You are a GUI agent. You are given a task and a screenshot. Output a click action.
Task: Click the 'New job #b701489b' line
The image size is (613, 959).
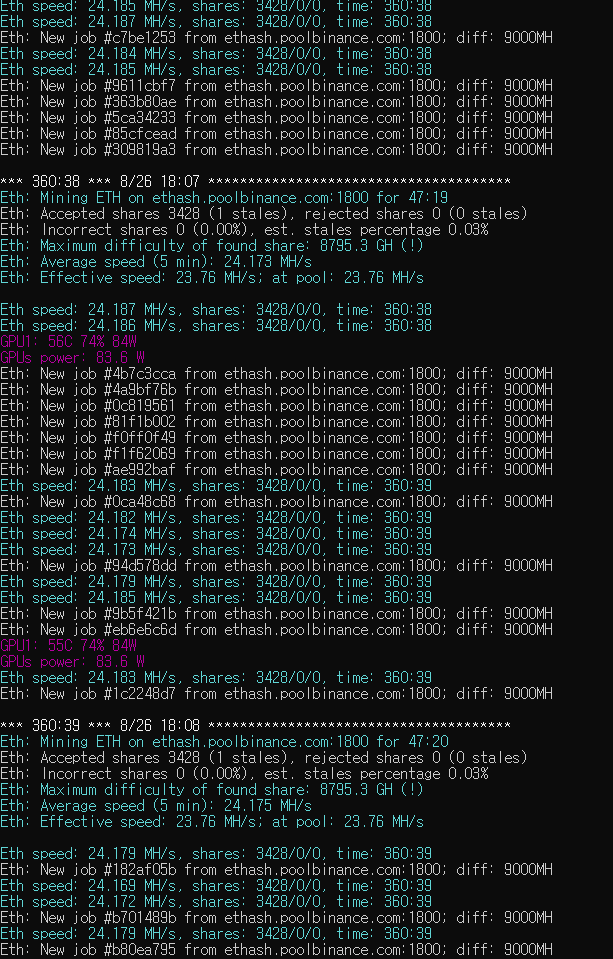pyautogui.click(x=277, y=917)
